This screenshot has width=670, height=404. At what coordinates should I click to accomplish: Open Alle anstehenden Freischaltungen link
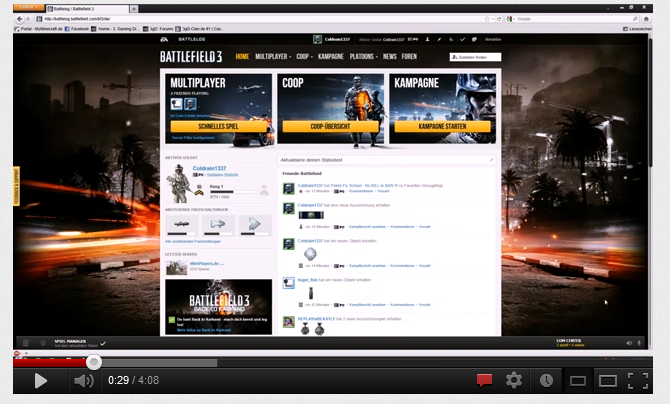pos(193,242)
